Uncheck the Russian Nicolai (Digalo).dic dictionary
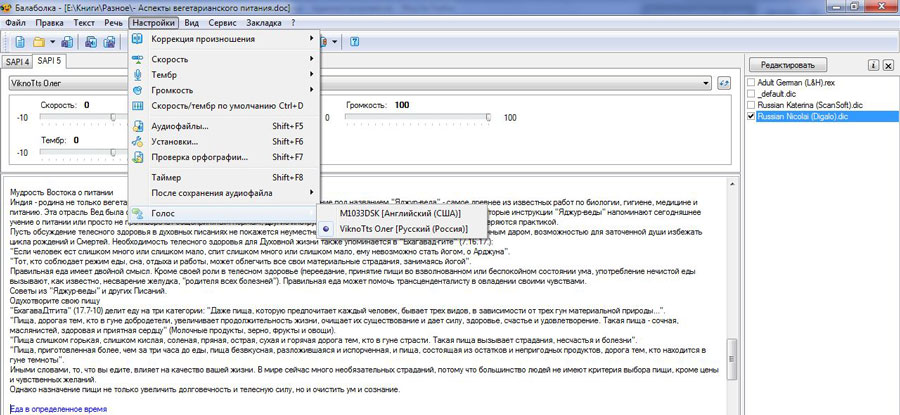 click(x=752, y=116)
